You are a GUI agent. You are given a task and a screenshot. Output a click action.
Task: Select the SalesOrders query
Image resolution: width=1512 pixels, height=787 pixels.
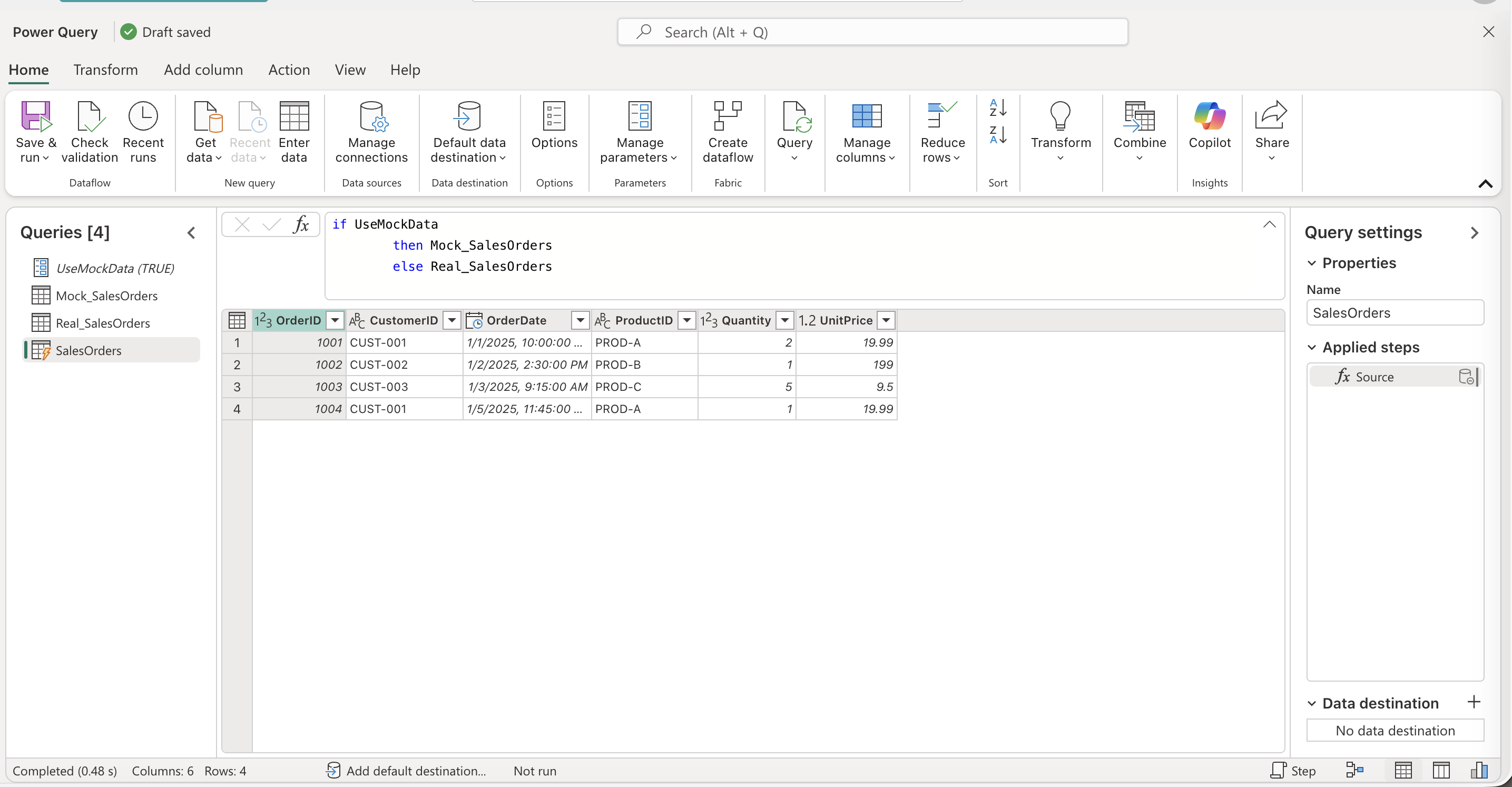tap(112, 350)
